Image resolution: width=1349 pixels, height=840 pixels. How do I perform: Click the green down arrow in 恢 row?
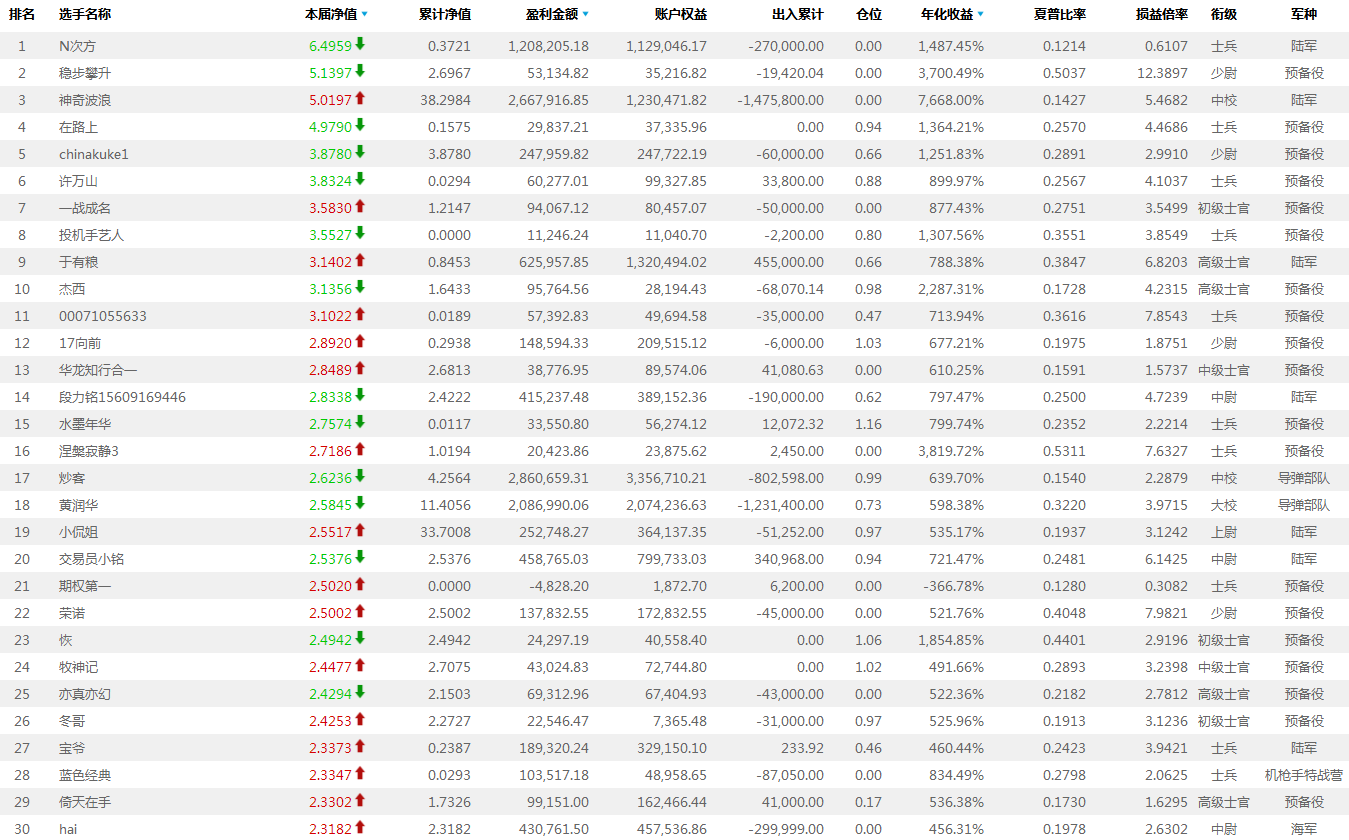360,638
